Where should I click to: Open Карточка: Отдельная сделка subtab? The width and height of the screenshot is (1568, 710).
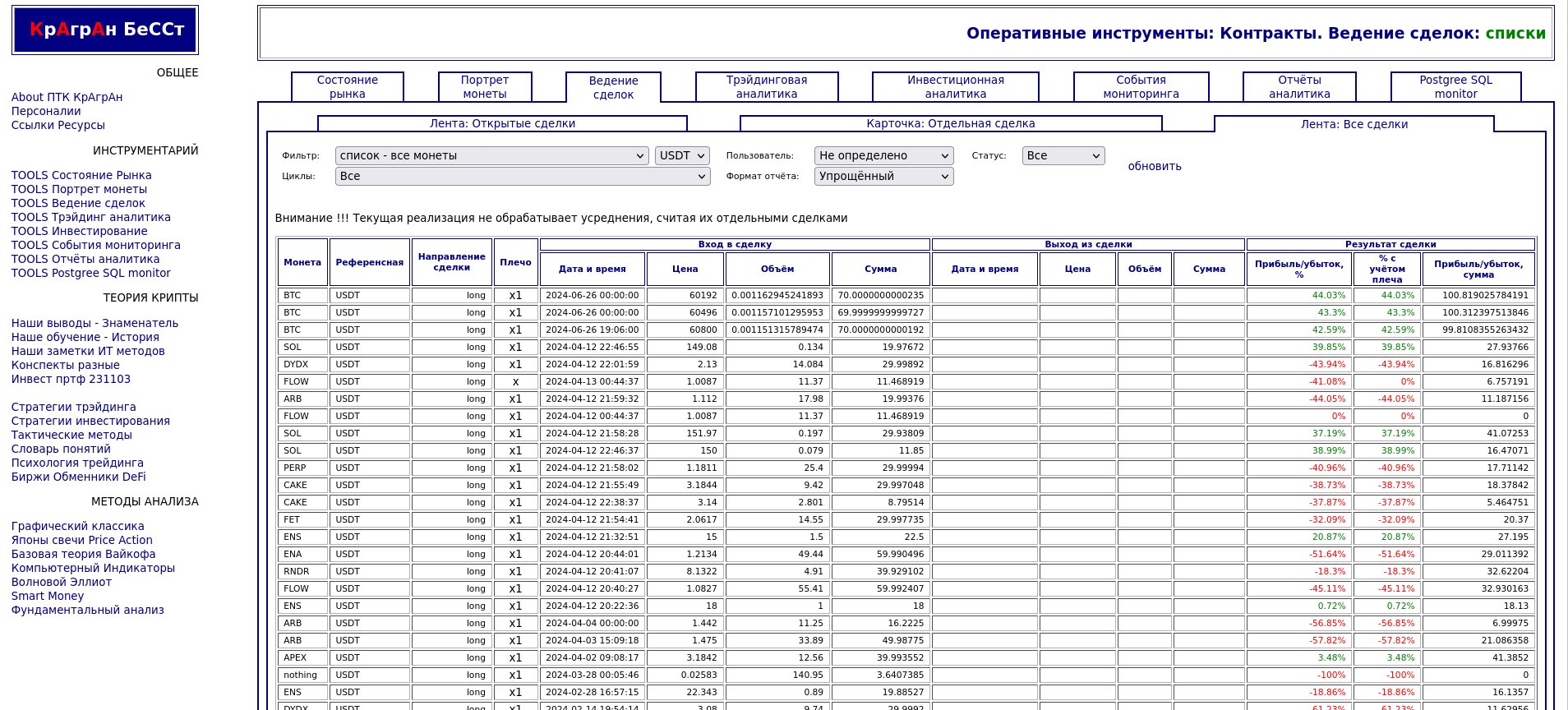click(950, 124)
